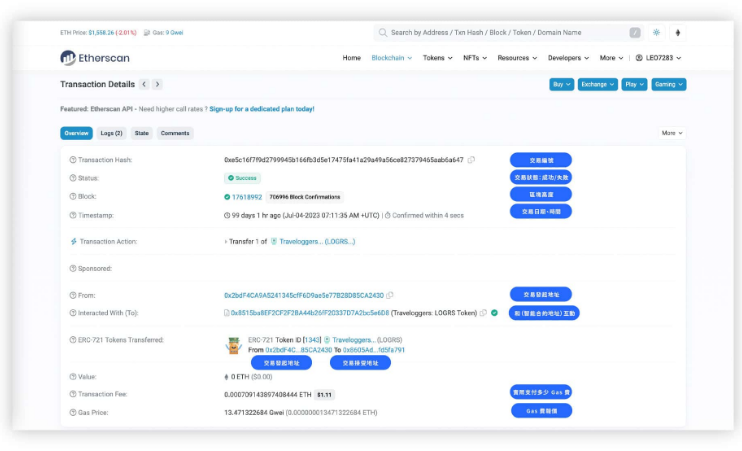Viewport: 742px width, 451px height.
Task: Click the contract file icon before To address
Action: (x=227, y=313)
